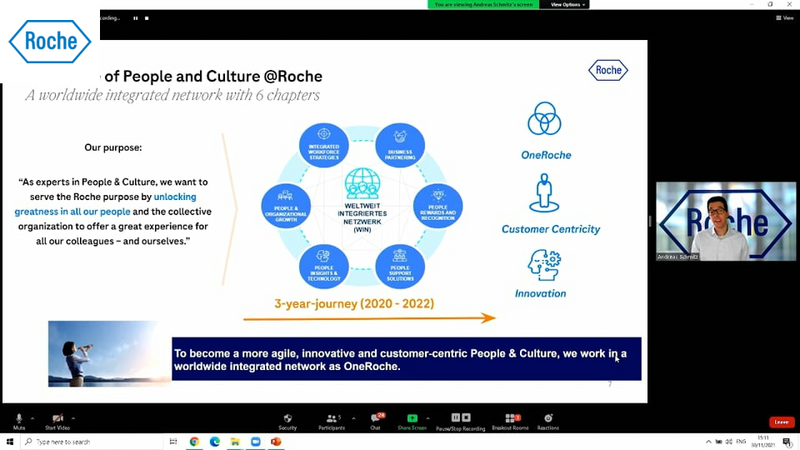This screenshot has width=800, height=450.
Task: Open the Chat panel with unread badge
Action: coord(377,421)
